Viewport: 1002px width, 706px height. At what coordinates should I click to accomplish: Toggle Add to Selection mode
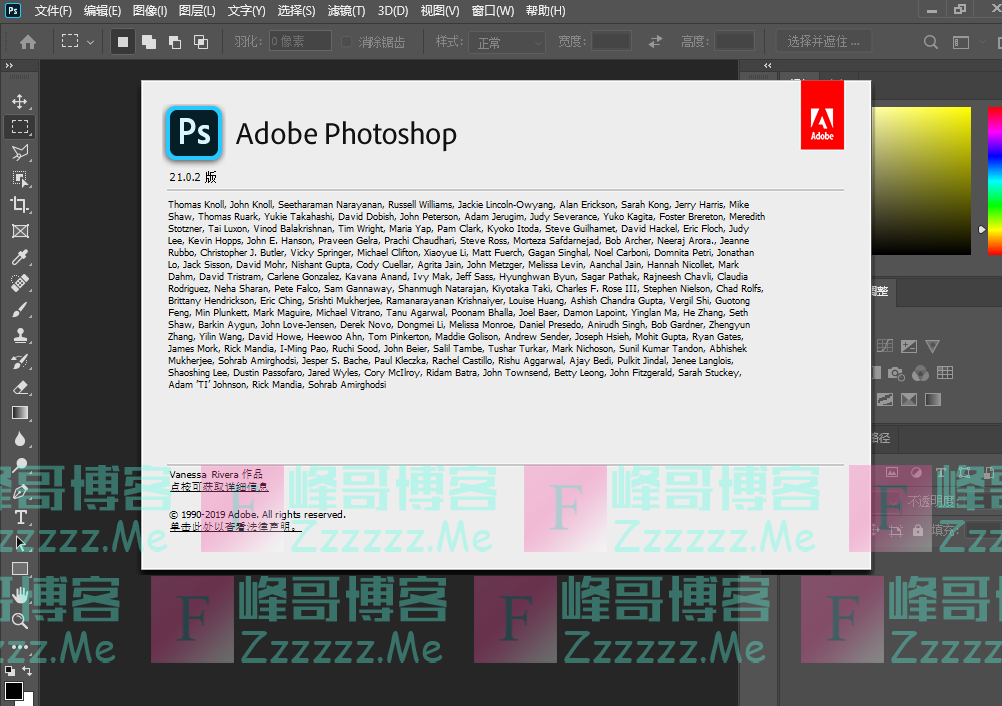point(149,42)
